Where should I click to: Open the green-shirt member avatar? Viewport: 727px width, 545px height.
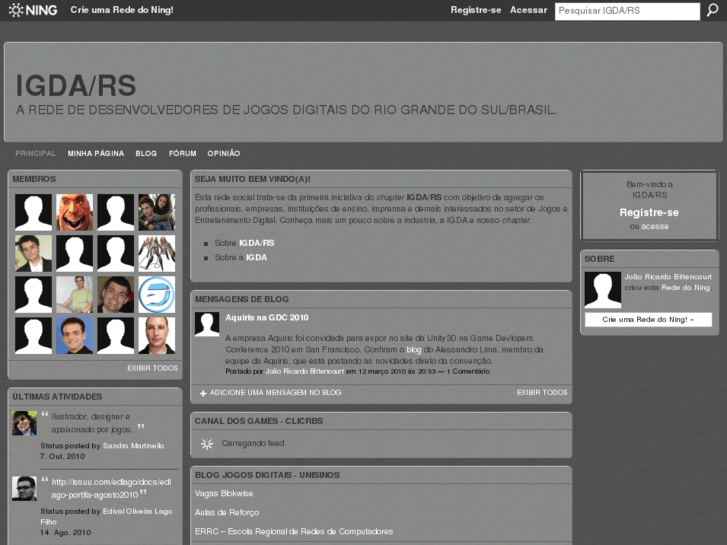pos(75,295)
